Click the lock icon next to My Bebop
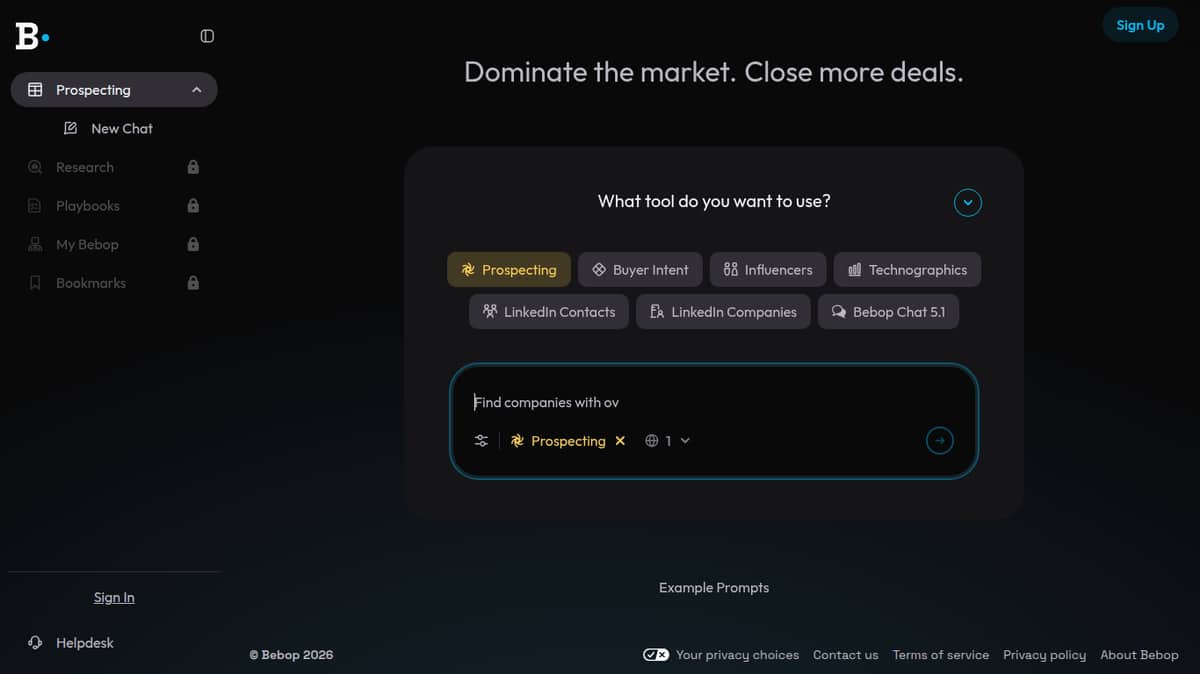Screen dimensions: 1200x674 tap(193, 244)
